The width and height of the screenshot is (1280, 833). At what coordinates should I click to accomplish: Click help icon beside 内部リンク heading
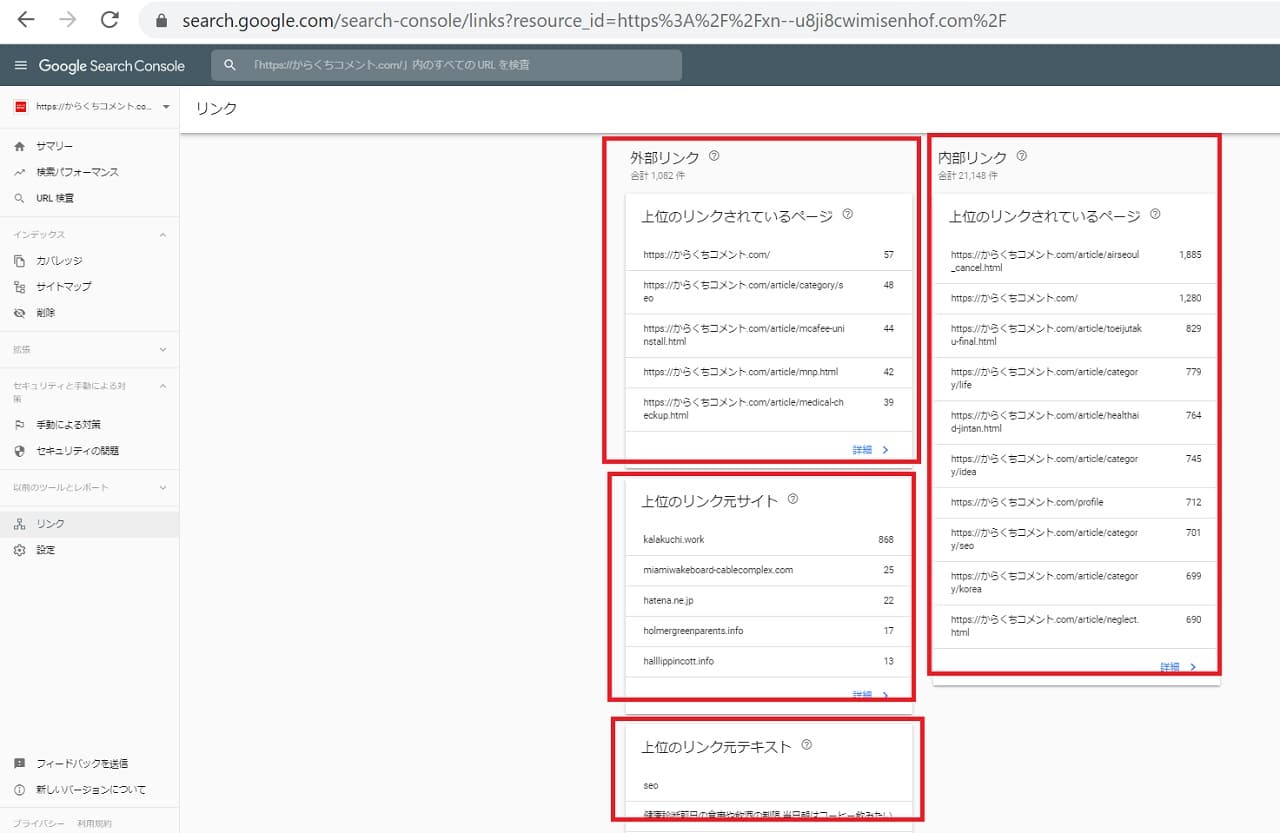click(x=1021, y=156)
